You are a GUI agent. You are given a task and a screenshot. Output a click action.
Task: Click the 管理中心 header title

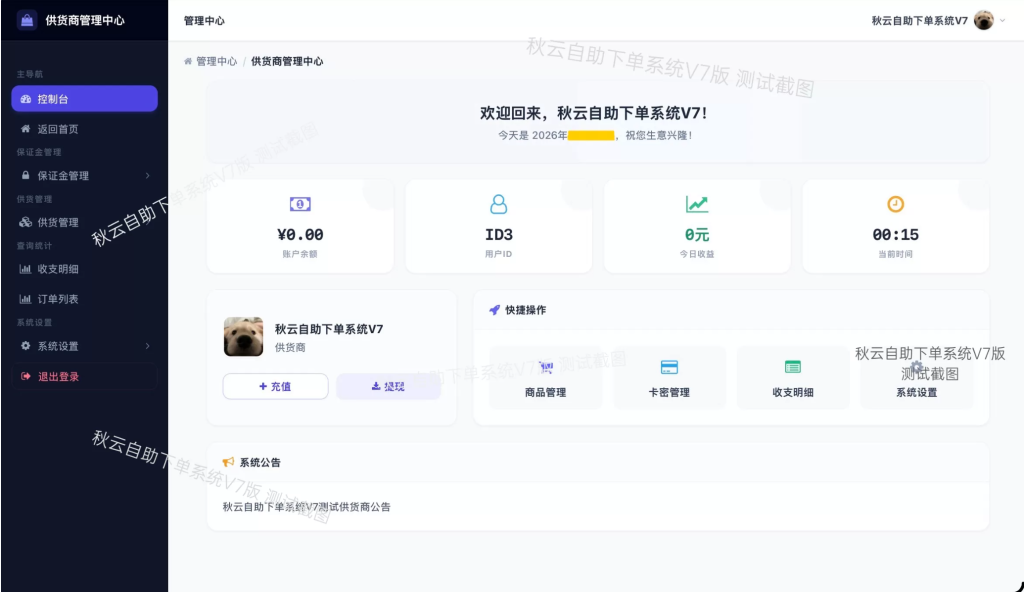(x=204, y=20)
